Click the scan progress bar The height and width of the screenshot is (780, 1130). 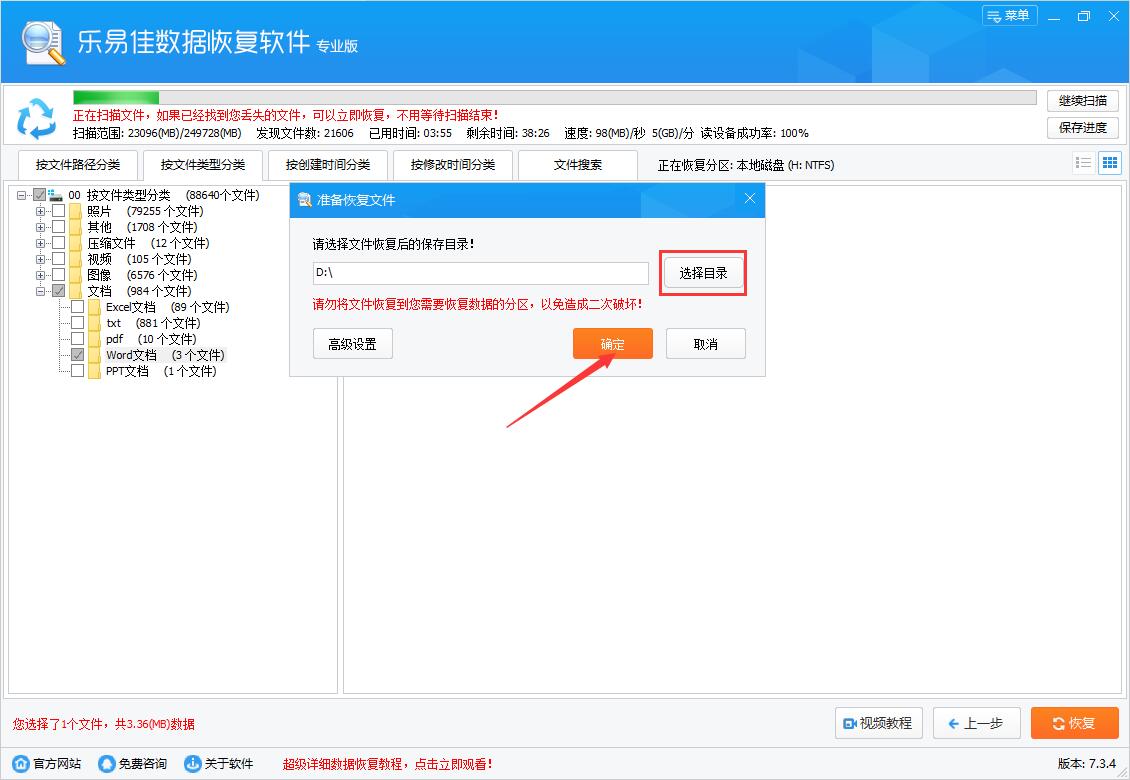point(554,98)
